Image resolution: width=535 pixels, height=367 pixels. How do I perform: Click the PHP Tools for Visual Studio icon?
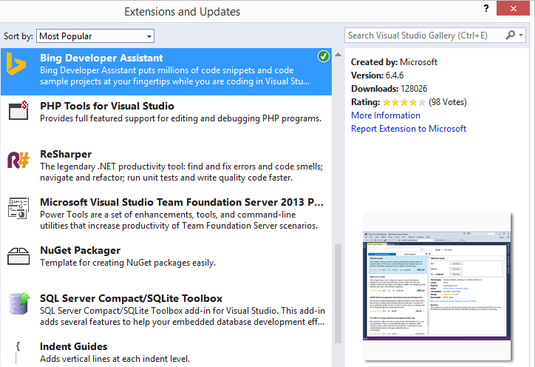18,110
